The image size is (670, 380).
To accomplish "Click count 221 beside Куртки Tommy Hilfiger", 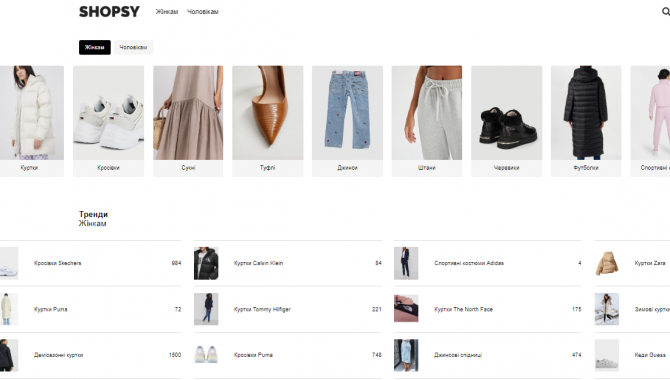I will click(x=376, y=309).
